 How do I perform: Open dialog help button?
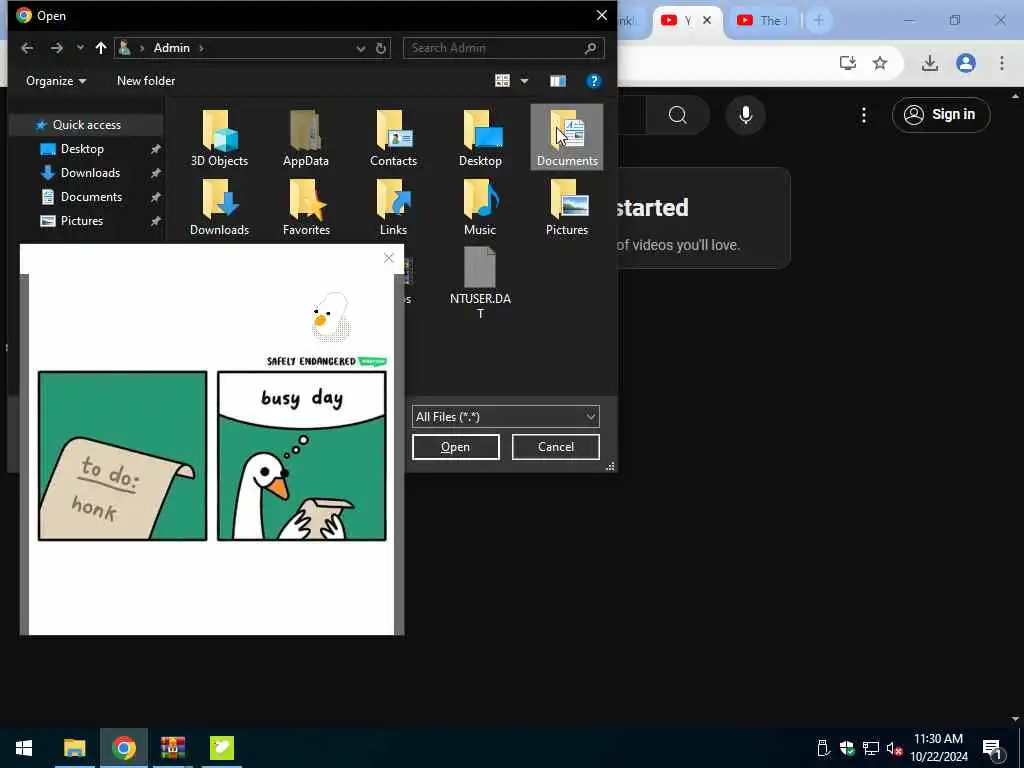pos(593,80)
